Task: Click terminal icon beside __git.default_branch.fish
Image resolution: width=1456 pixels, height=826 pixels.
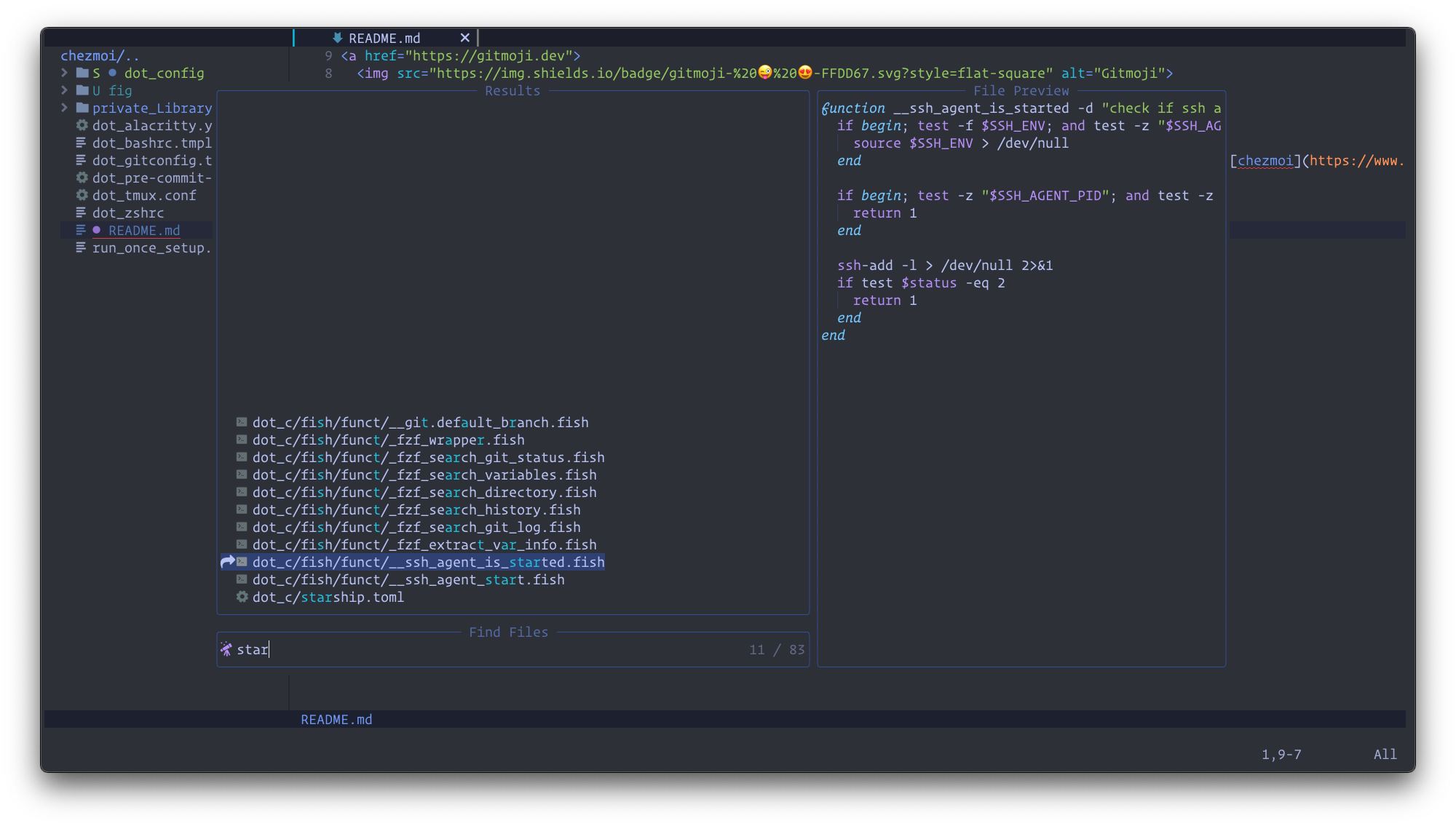Action: [x=242, y=422]
